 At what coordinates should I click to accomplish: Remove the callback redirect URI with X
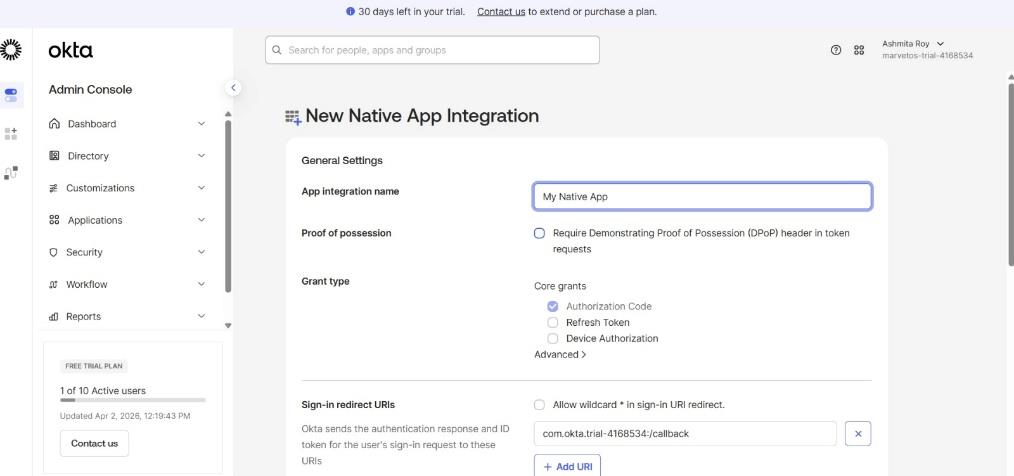pos(858,434)
